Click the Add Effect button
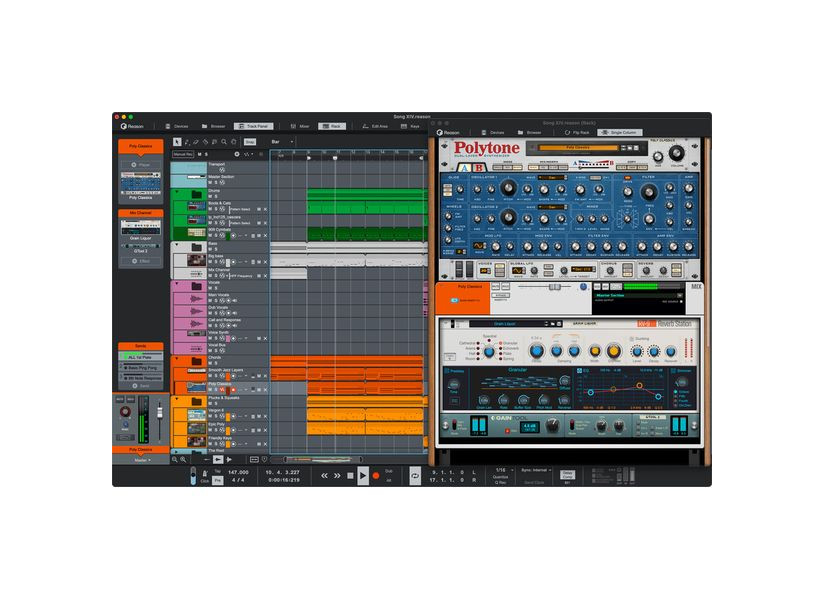 tap(140, 261)
